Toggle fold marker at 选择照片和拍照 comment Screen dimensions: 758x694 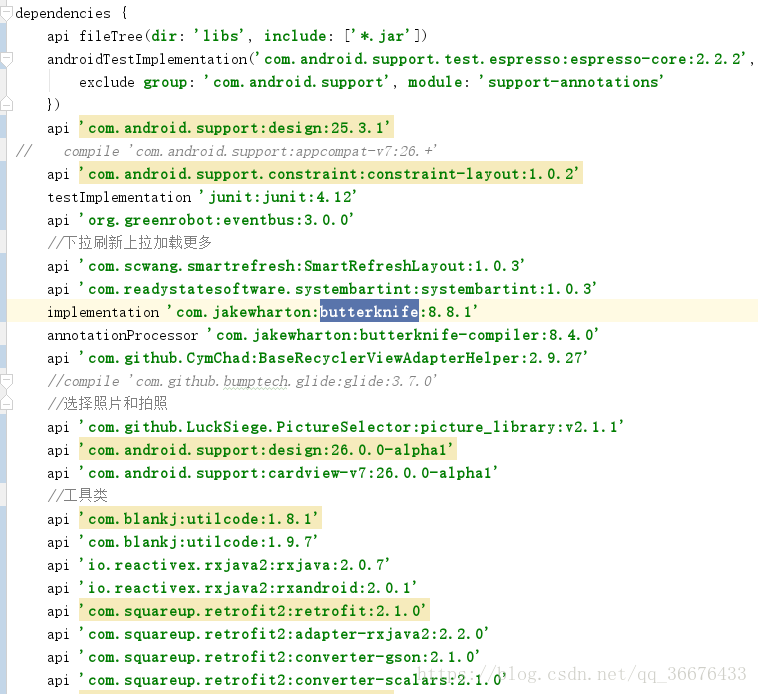[x=6, y=403]
